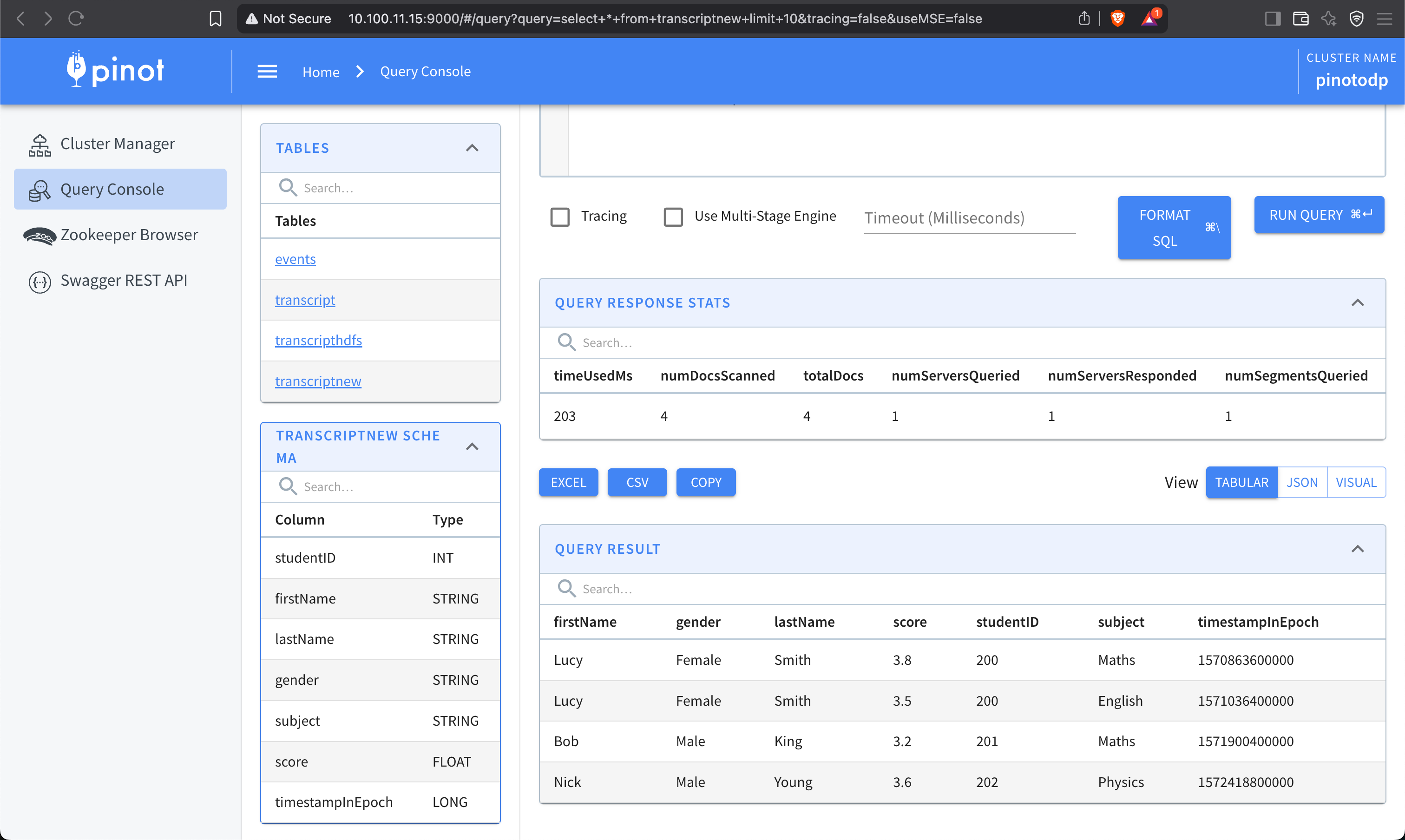Click inside the SQL query editor area

coord(976,140)
